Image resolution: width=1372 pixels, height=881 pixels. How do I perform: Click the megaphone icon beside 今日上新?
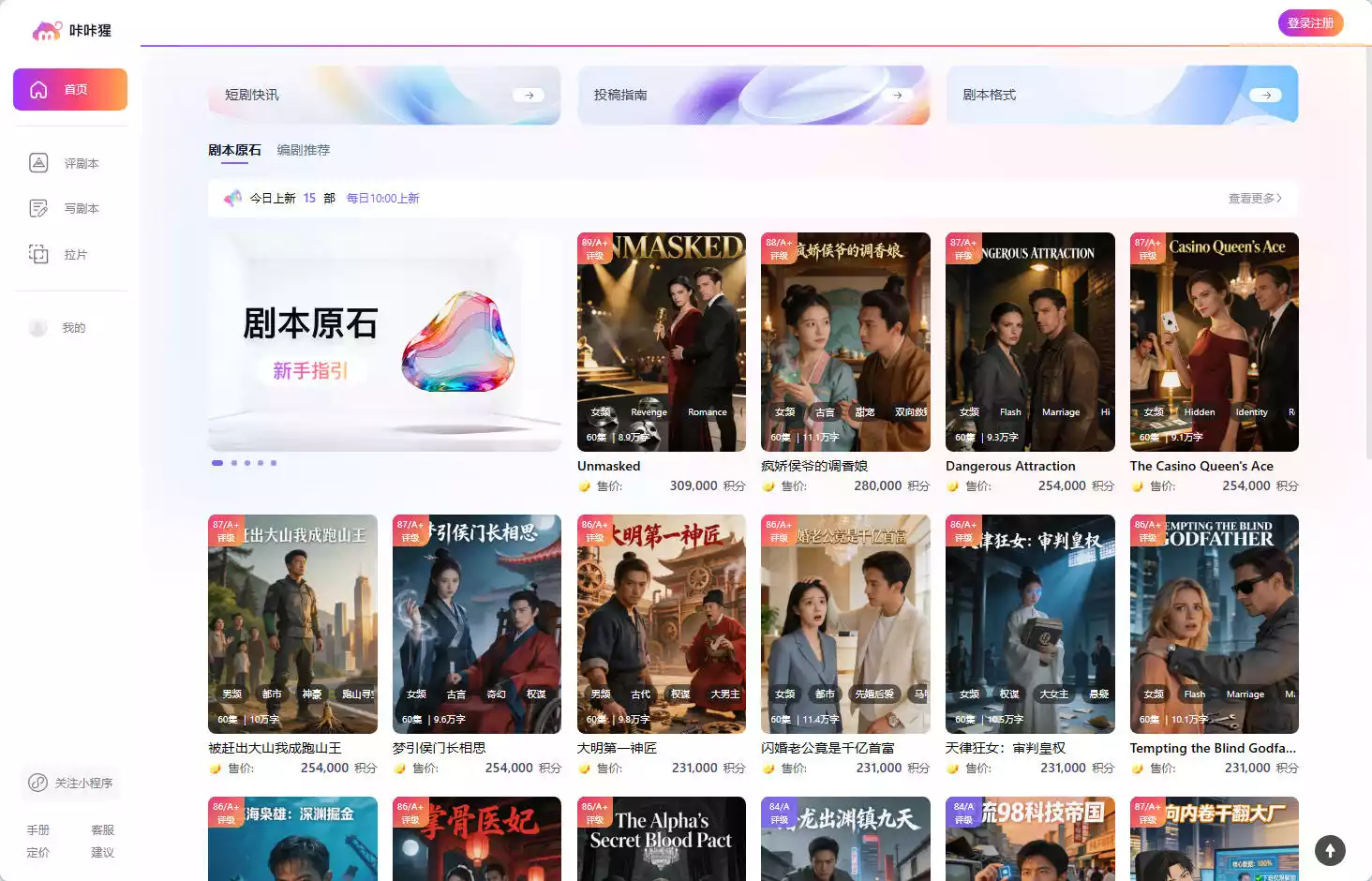coord(232,198)
